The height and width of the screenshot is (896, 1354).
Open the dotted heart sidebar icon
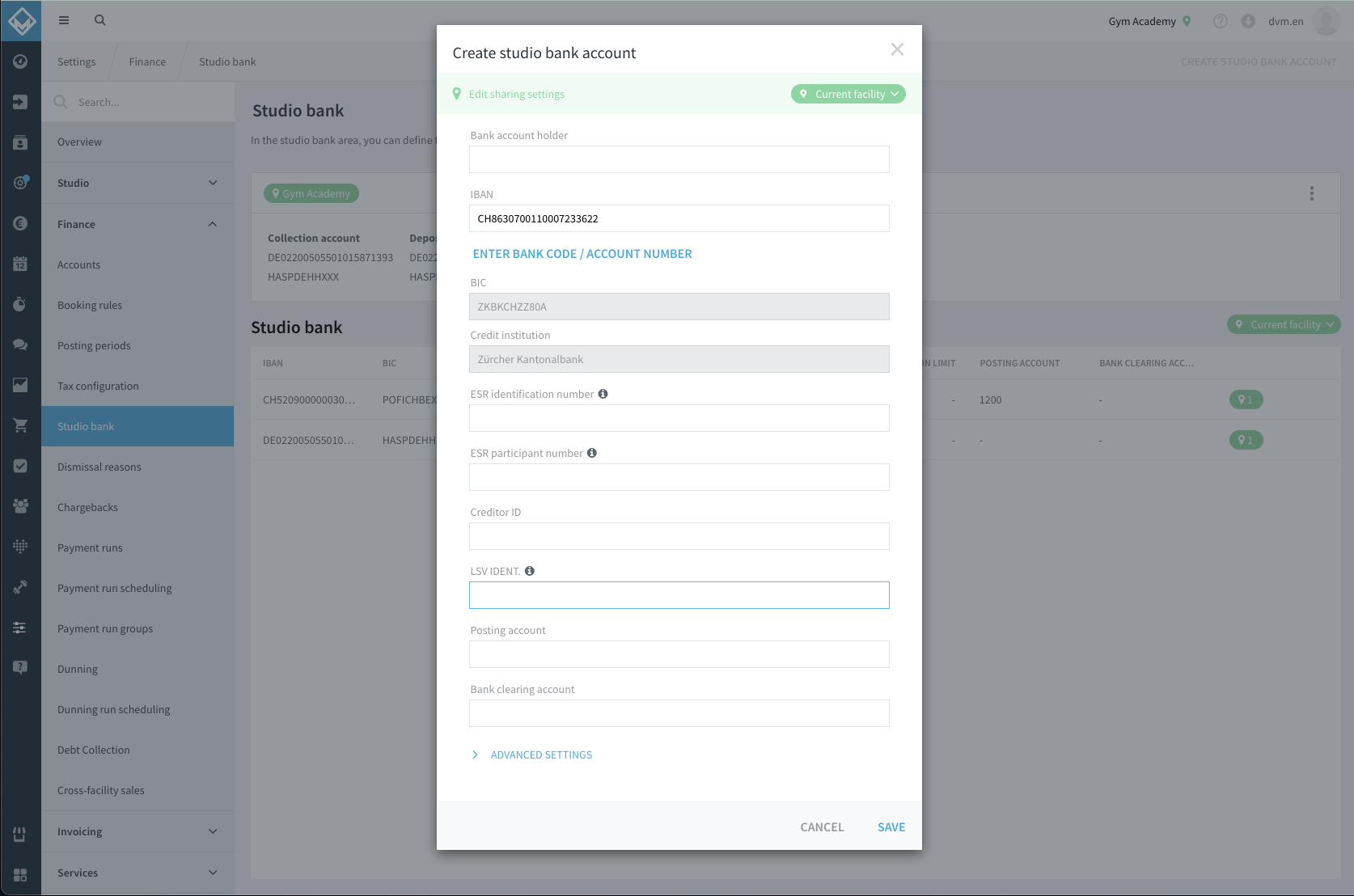coord(20,547)
